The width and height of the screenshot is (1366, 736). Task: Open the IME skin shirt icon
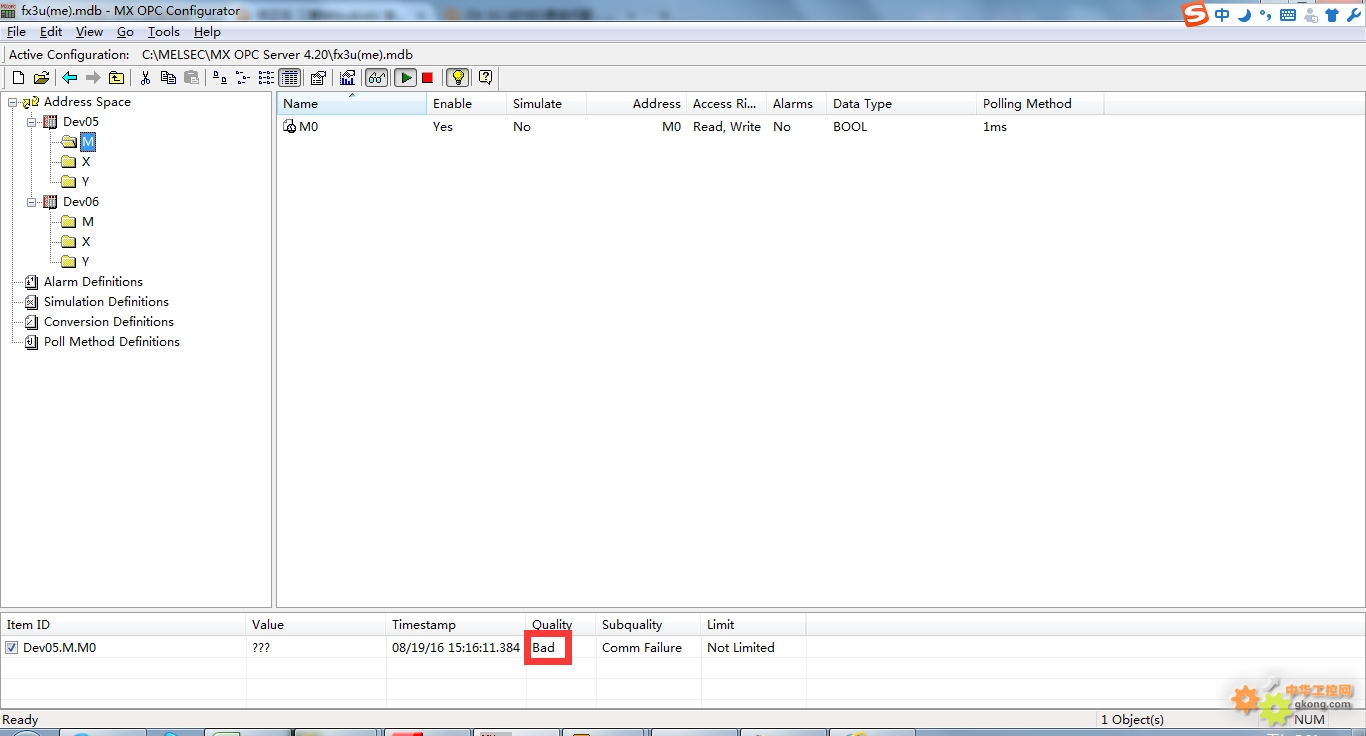tap(1332, 15)
